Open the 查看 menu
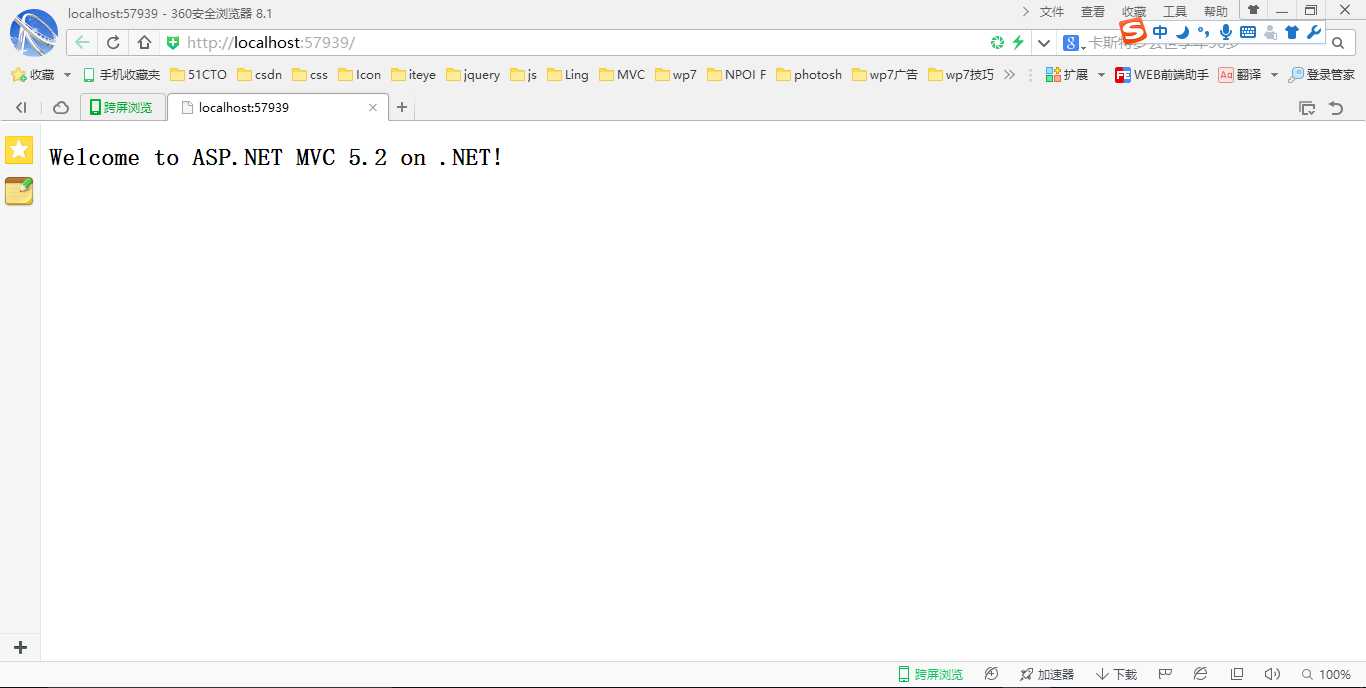This screenshot has height=688, width=1366. point(1093,11)
